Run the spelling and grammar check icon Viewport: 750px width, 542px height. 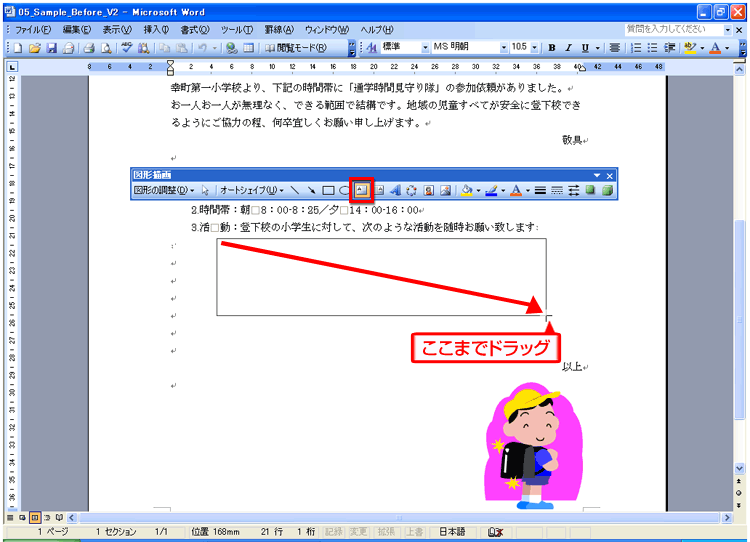126,48
